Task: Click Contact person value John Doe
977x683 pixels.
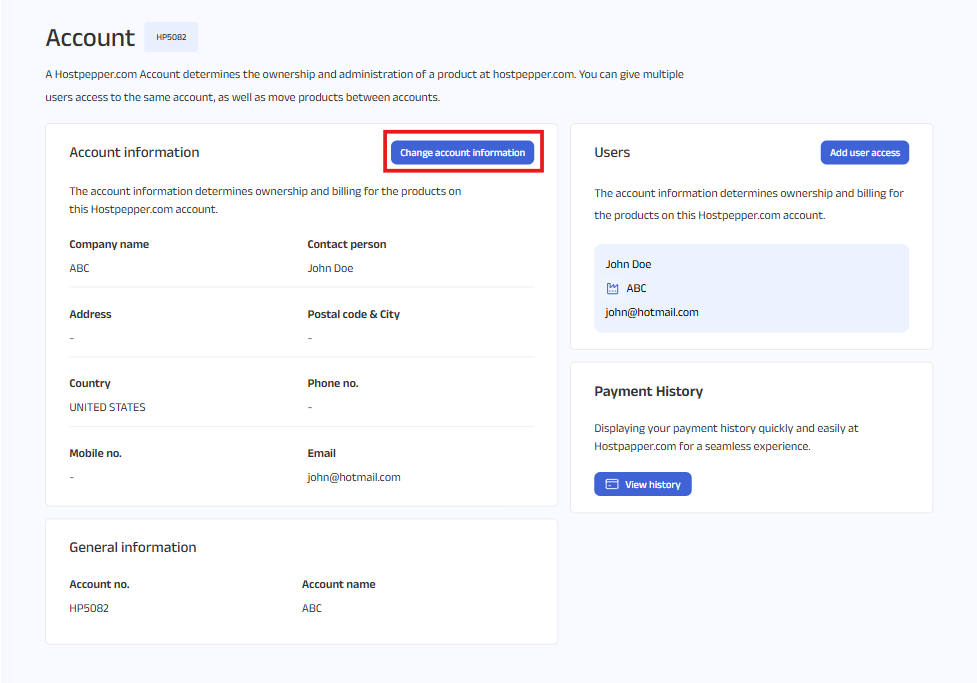Action: 330,268
